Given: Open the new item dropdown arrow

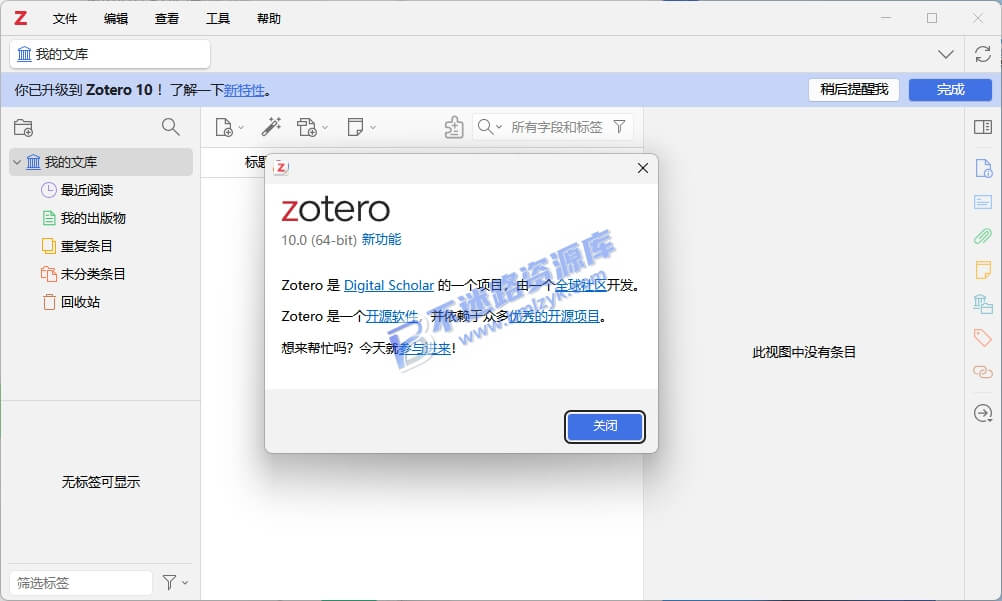Looking at the screenshot, I should point(241,128).
